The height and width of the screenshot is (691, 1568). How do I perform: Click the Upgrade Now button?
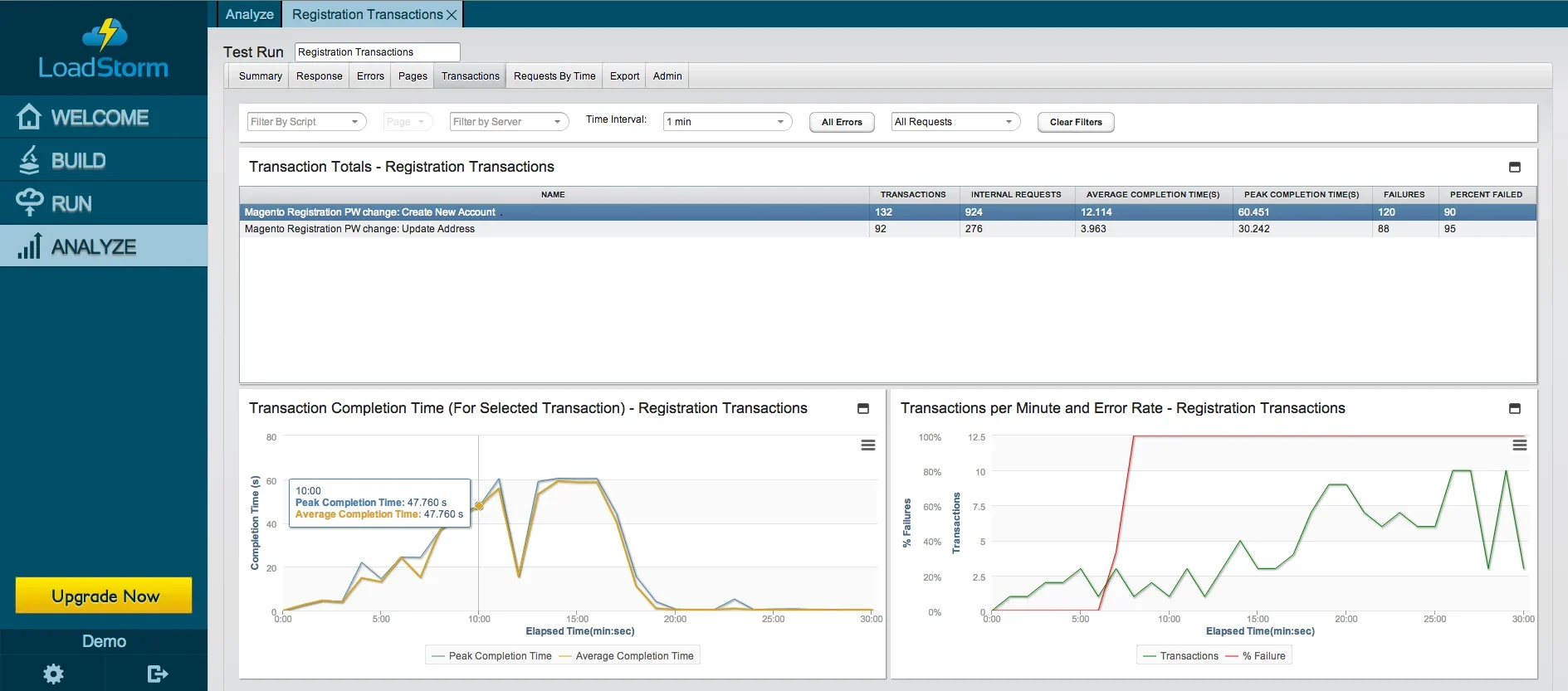[104, 596]
